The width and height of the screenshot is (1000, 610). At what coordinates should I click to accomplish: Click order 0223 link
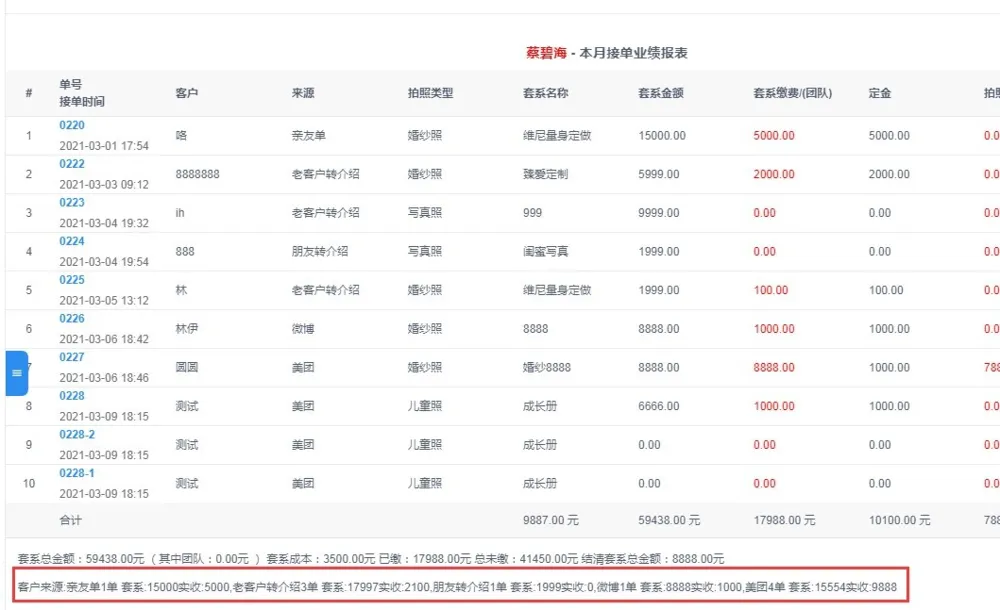(x=72, y=203)
